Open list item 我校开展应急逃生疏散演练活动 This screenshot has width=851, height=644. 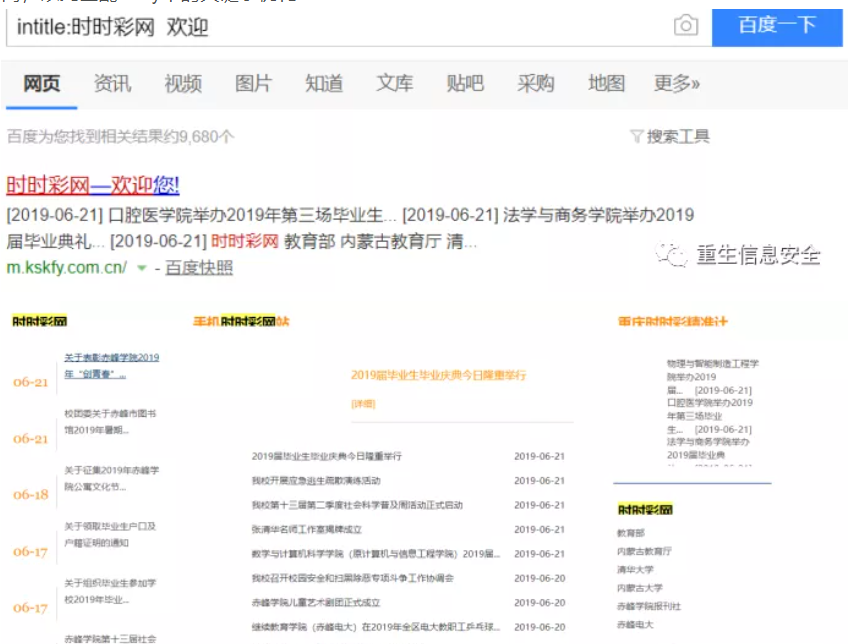[x=316, y=481]
